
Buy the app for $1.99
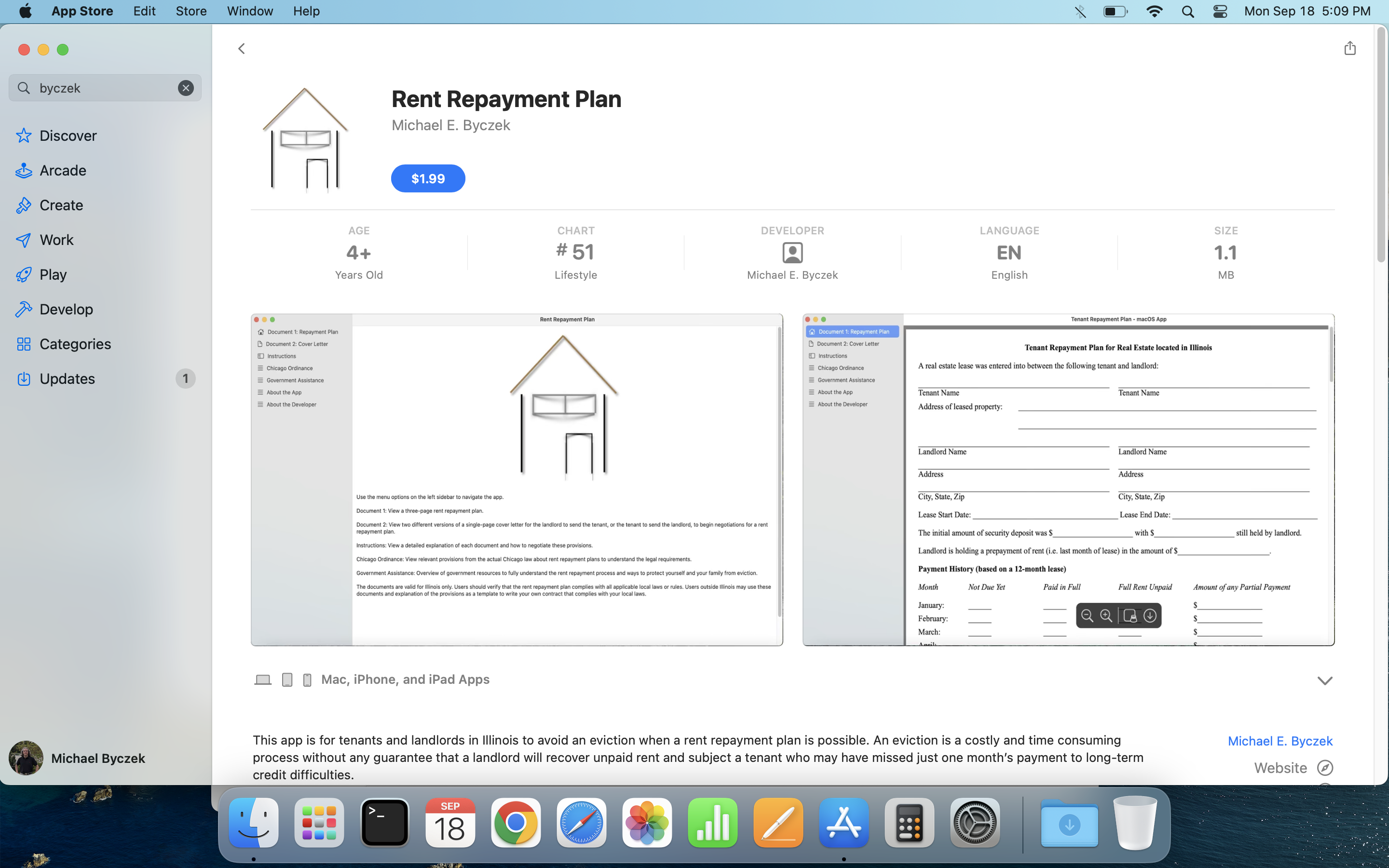pyautogui.click(x=428, y=178)
